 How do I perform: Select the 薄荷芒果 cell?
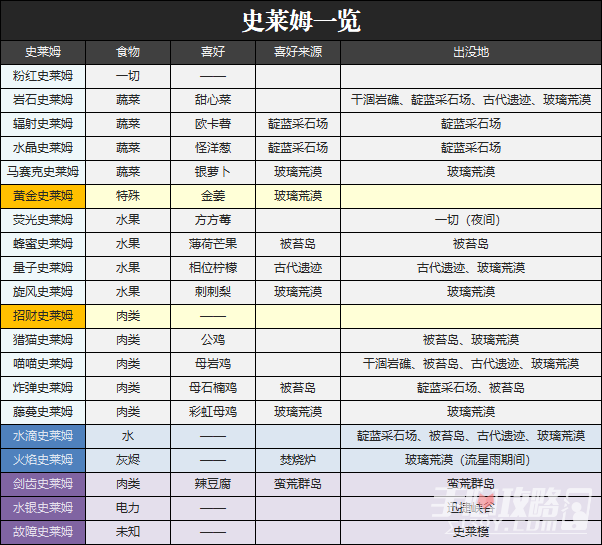coord(213,244)
